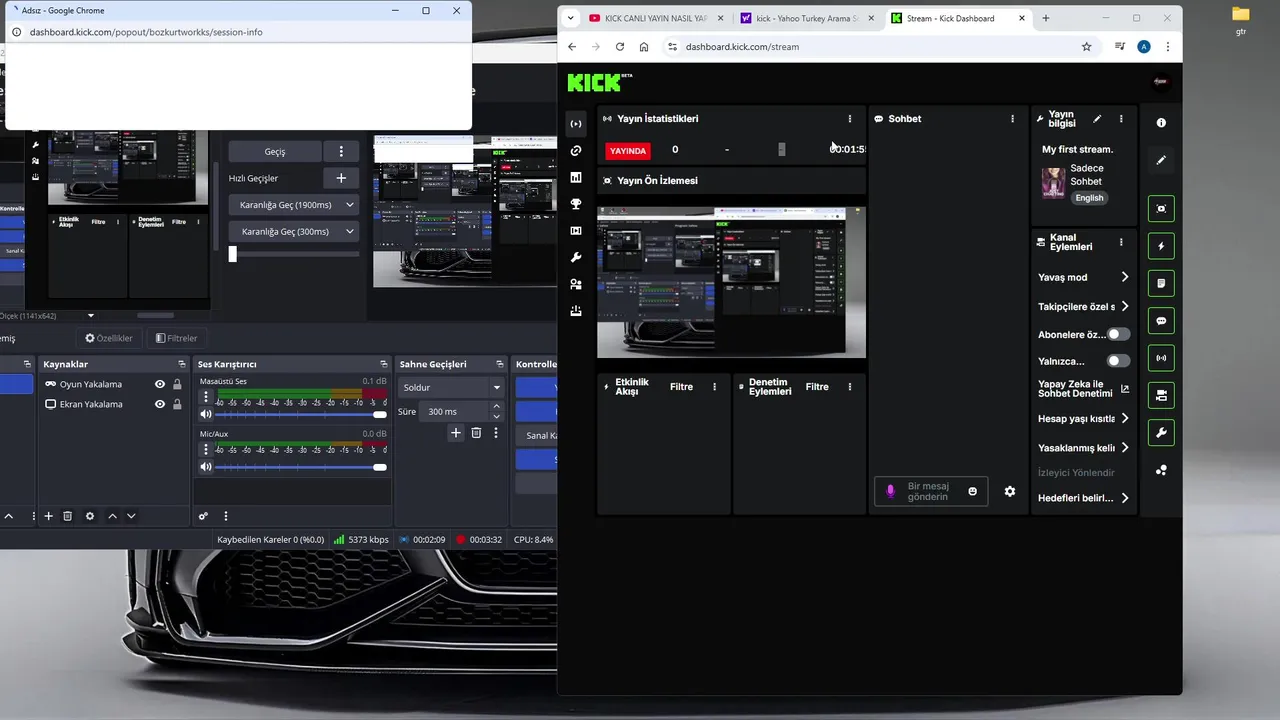The height and width of the screenshot is (720, 1280).
Task: Toggle the green-bordered wrench widget icon, right rail
Action: pyautogui.click(x=1161, y=433)
